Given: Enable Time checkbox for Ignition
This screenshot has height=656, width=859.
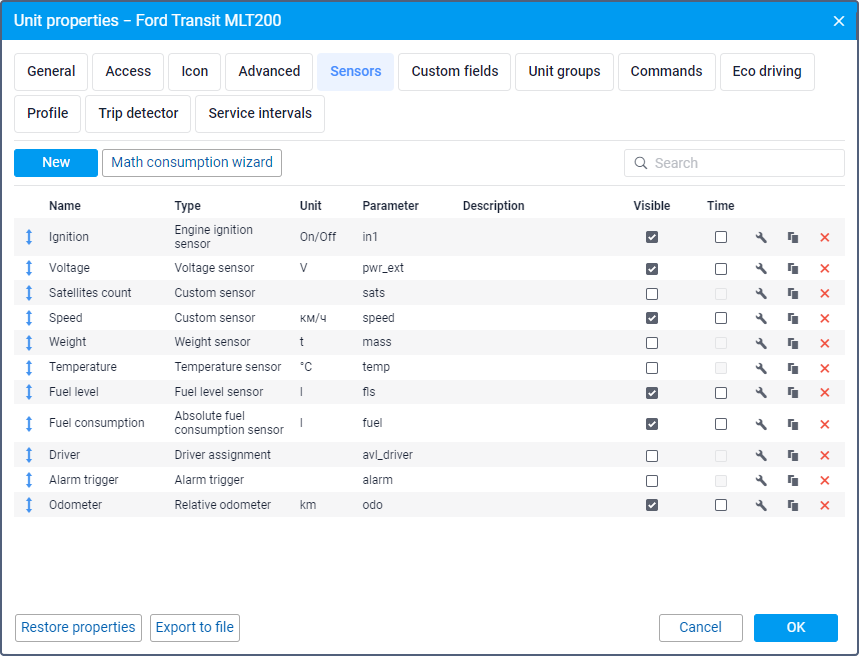Looking at the screenshot, I should tap(721, 237).
